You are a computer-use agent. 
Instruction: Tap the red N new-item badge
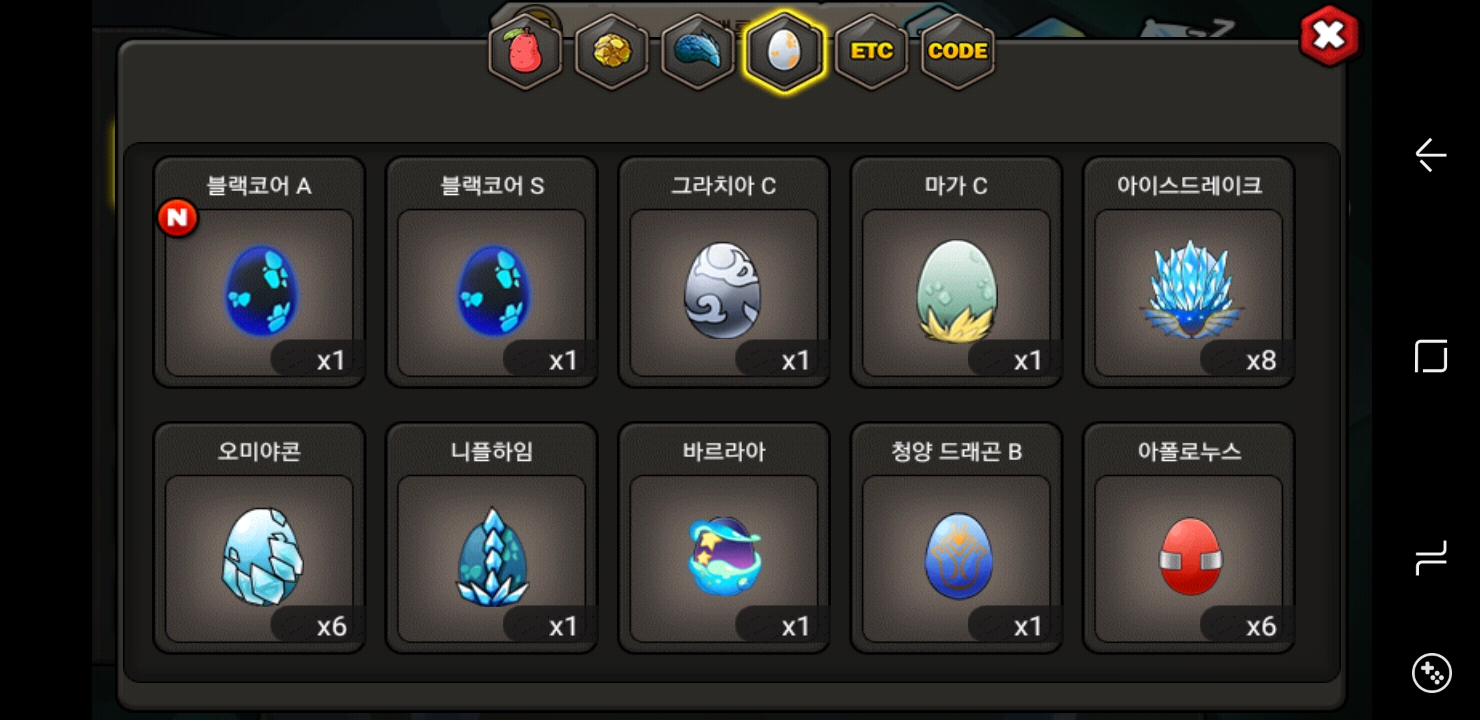(178, 218)
